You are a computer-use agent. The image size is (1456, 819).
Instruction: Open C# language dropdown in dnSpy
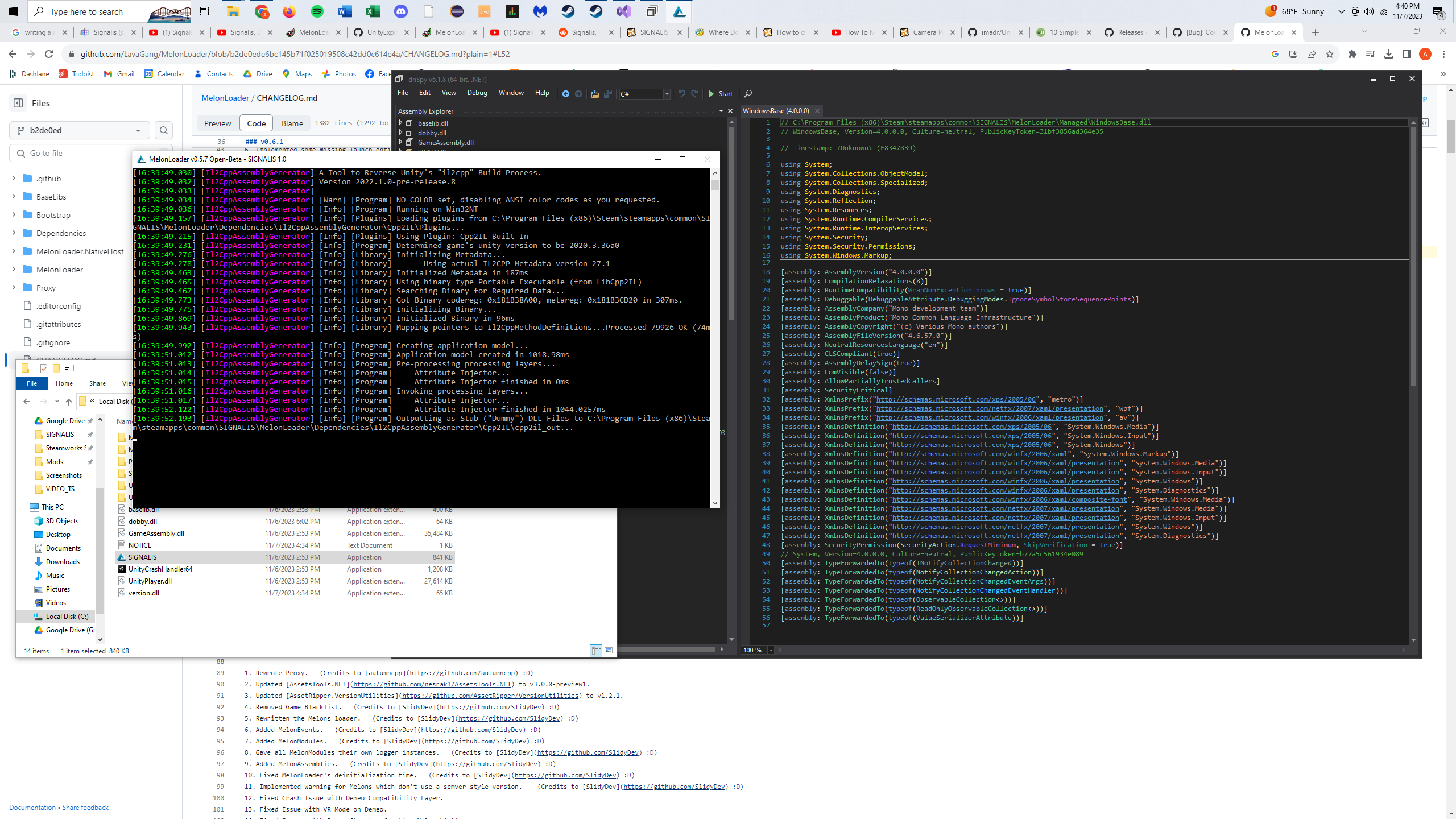[667, 94]
